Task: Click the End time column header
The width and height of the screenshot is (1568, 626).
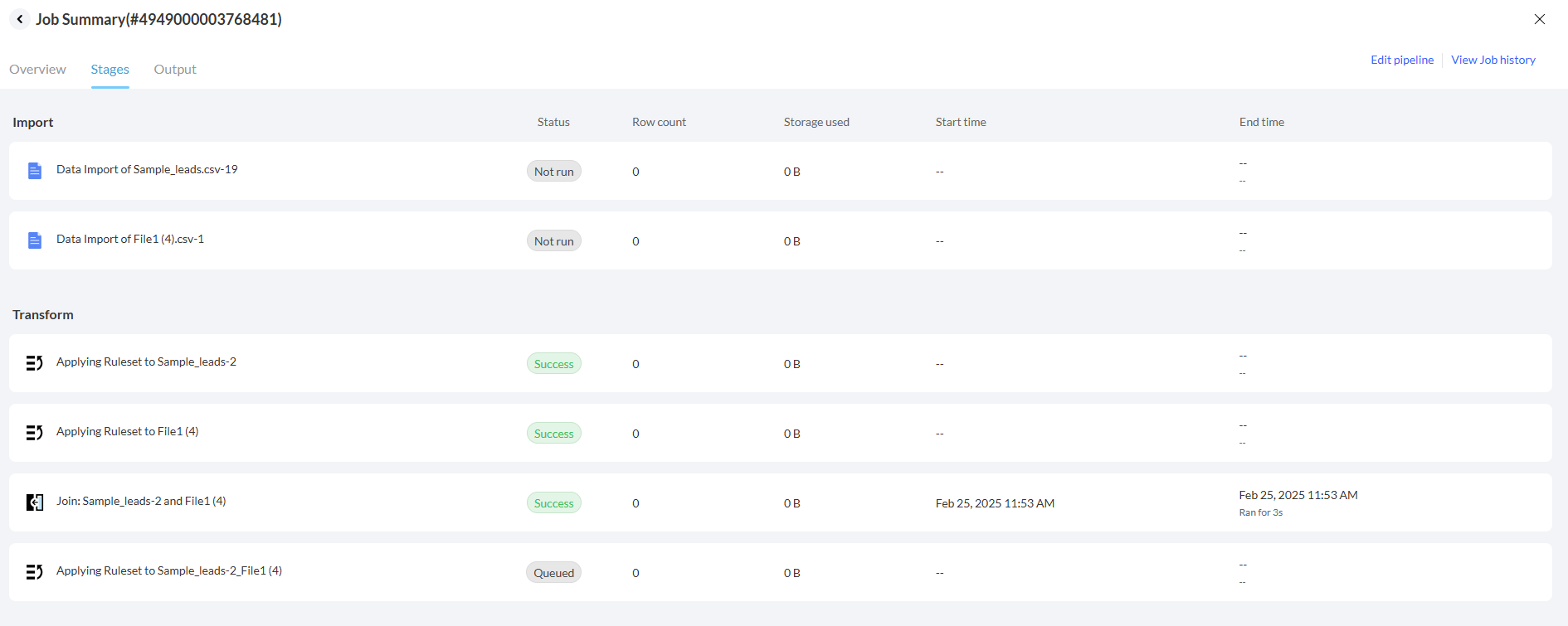Action: pos(1262,122)
